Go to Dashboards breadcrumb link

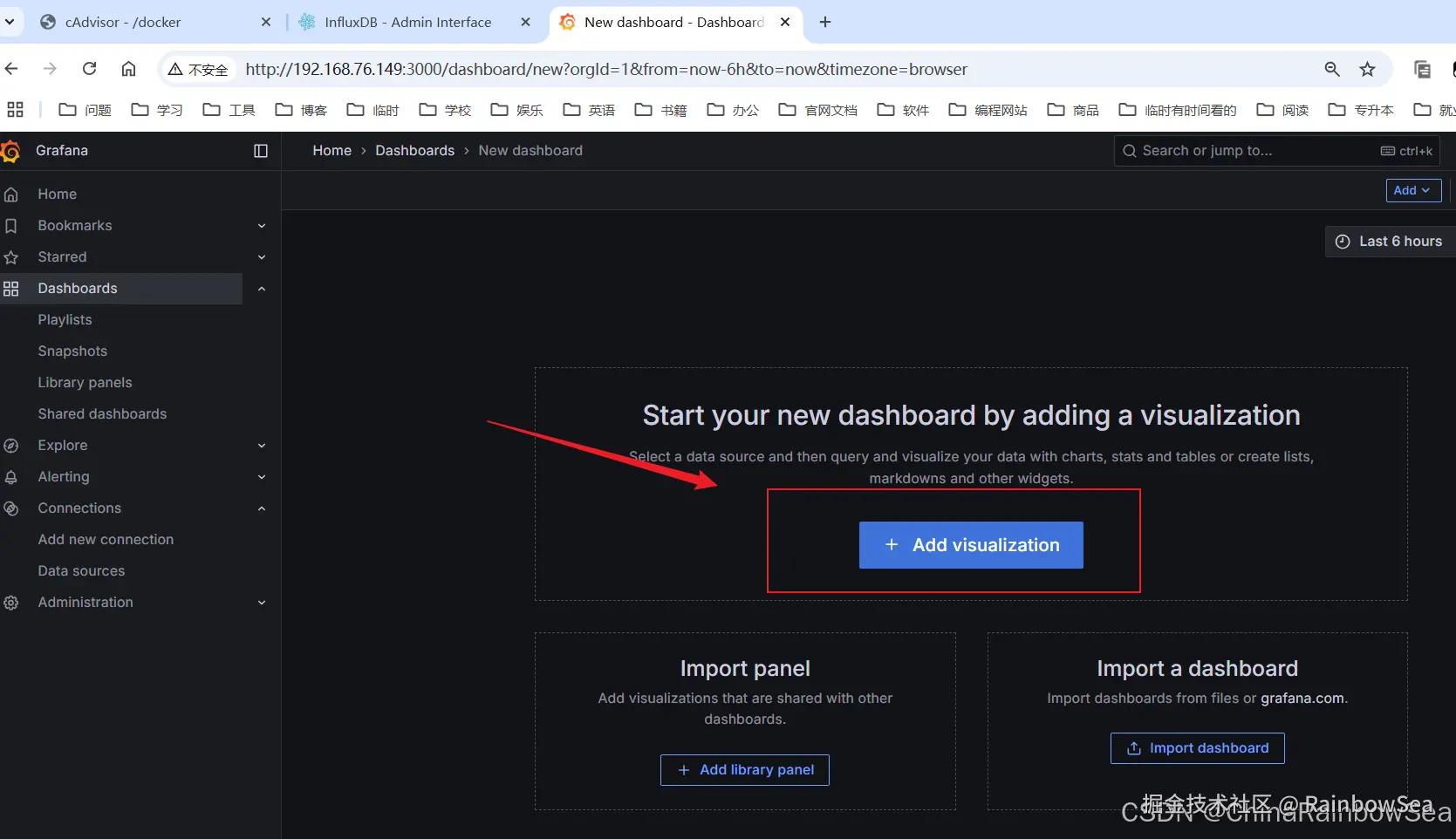[x=415, y=151]
